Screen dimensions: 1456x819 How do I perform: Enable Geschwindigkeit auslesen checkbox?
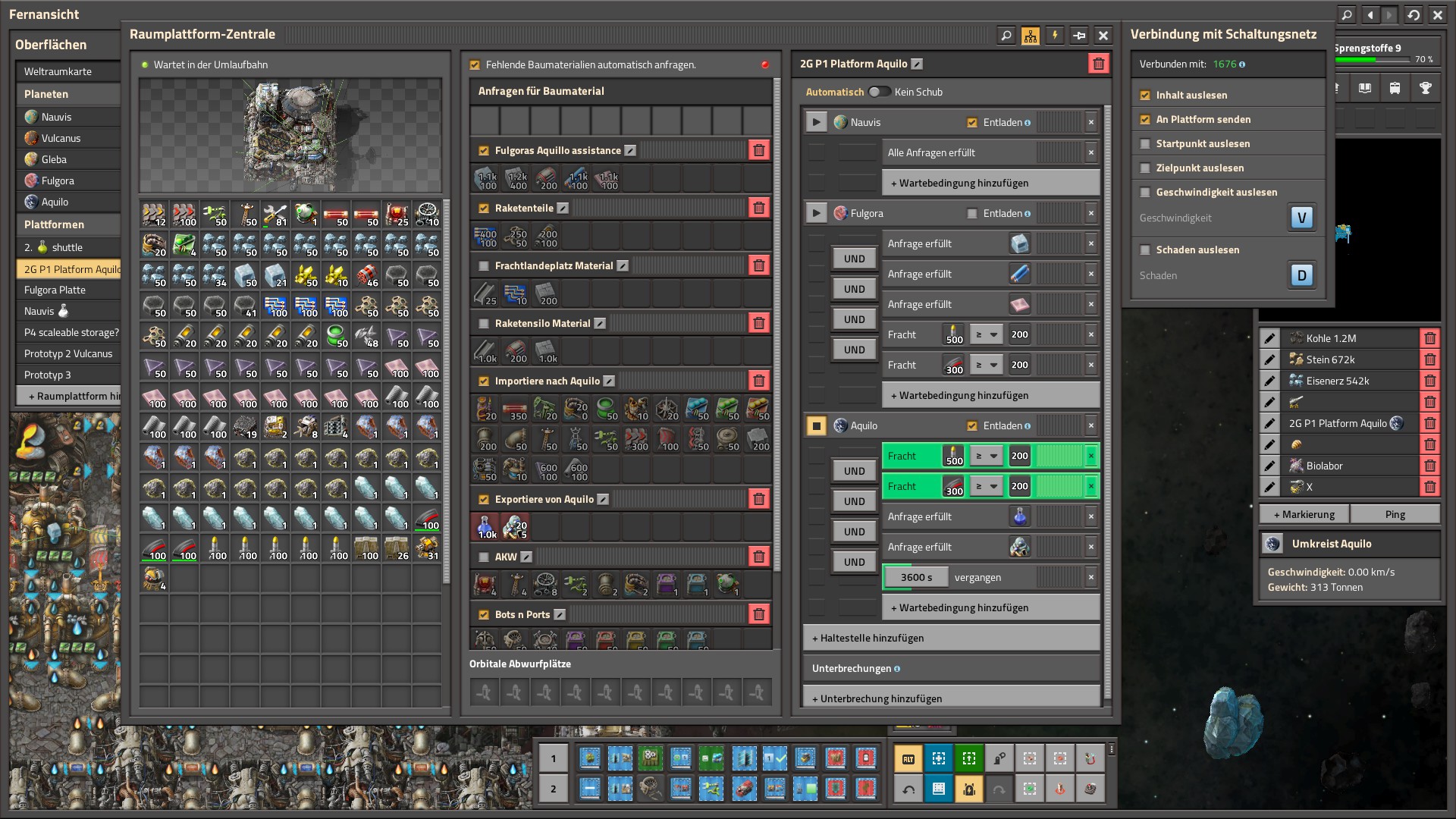click(x=1145, y=193)
